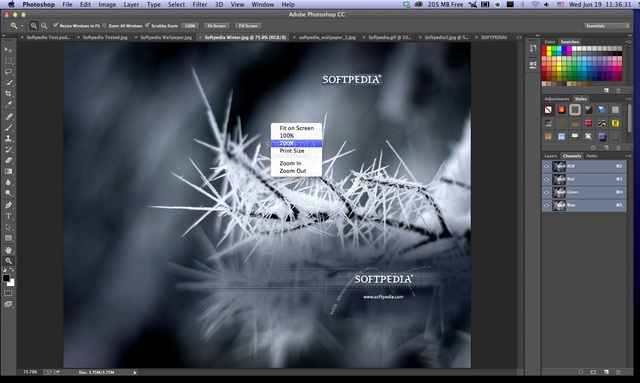This screenshot has width=640, height=383.
Task: Select the Eyedropper tool
Action: coord(8,105)
